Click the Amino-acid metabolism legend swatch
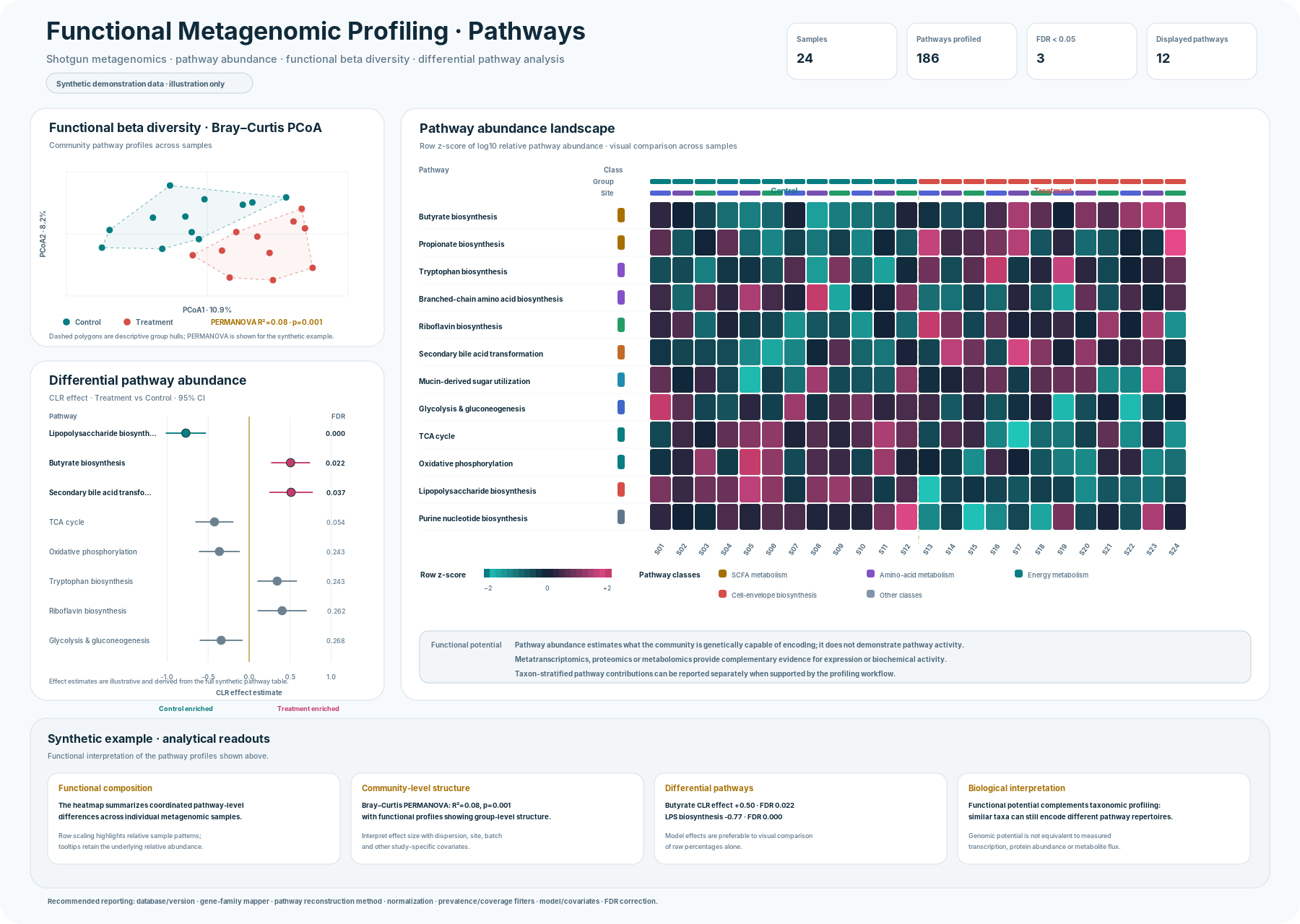Image resolution: width=1300 pixels, height=924 pixels. [870, 574]
